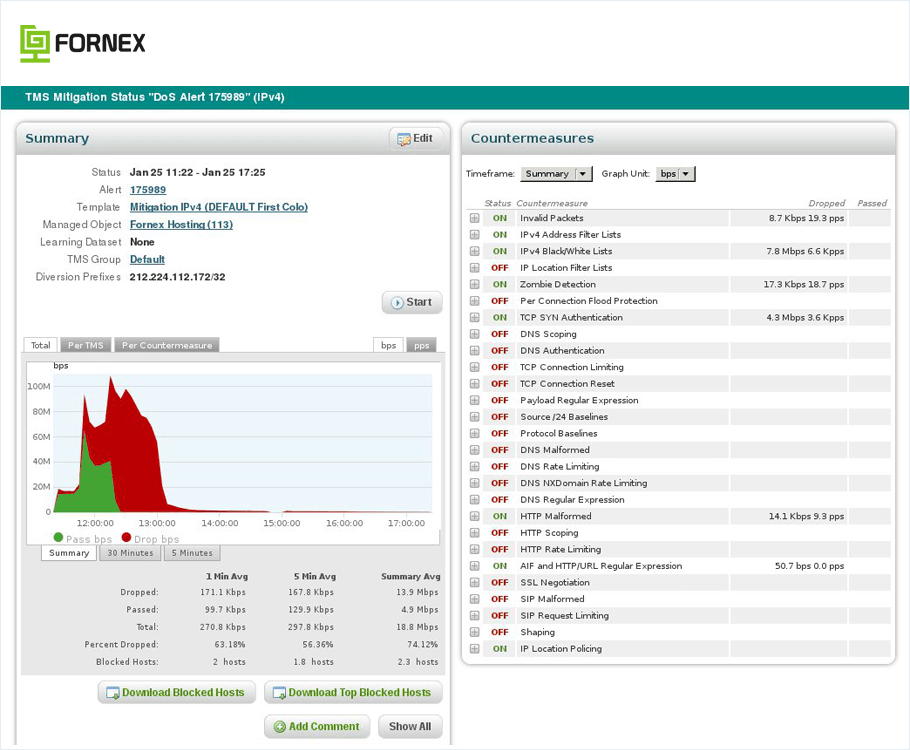Switch to the Per TMS tab

point(86,345)
